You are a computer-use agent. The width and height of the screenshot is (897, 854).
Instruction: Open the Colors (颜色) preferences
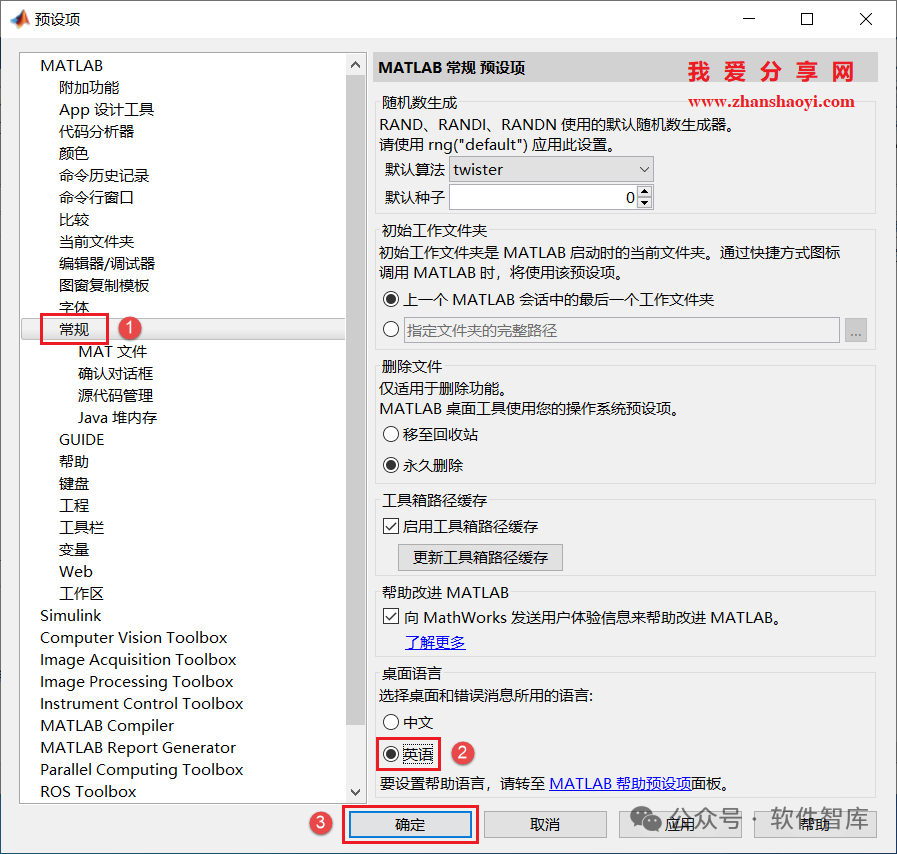(74, 153)
